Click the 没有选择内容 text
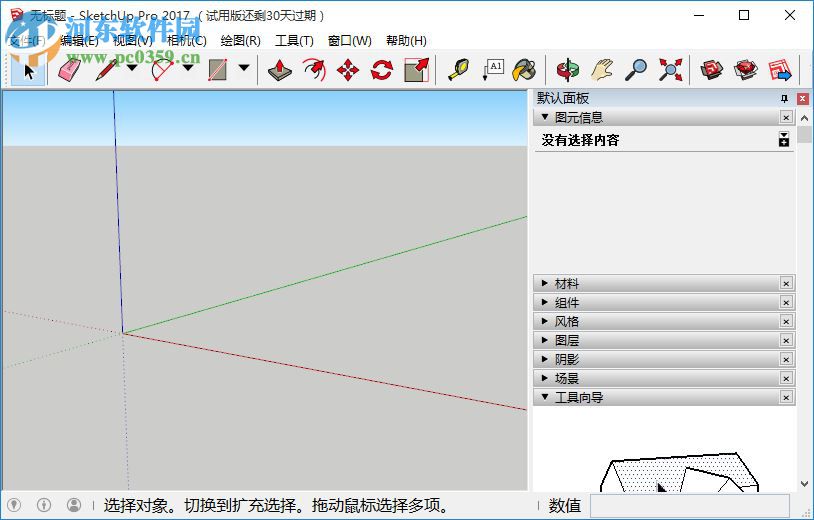 click(x=580, y=140)
